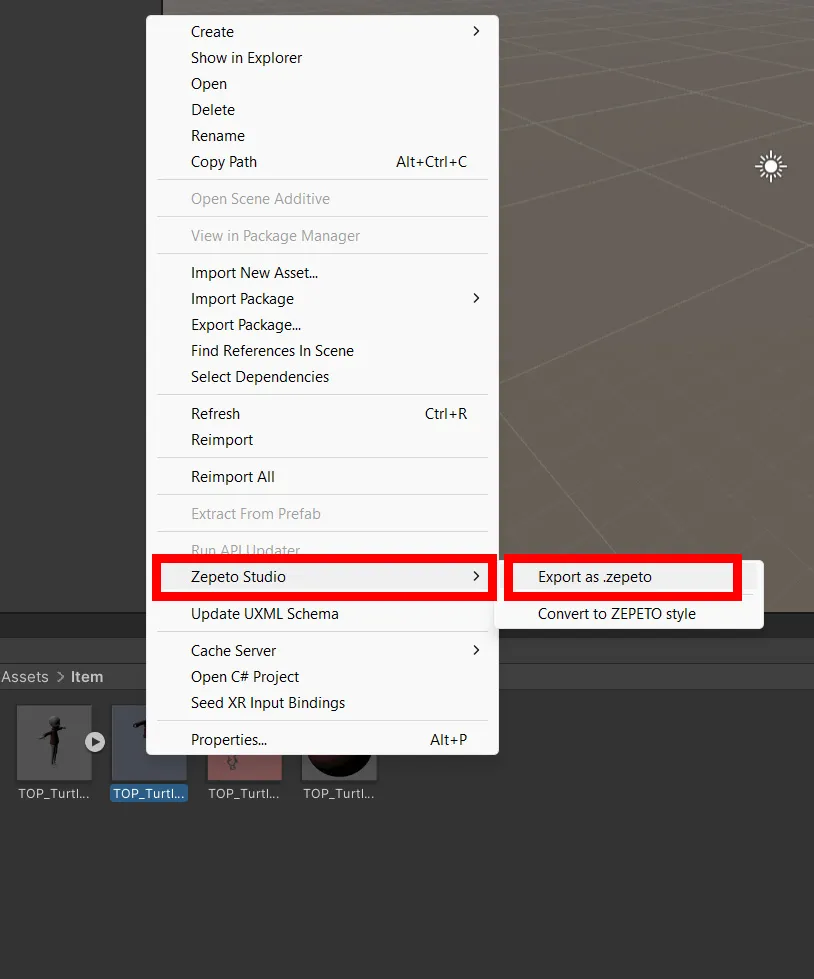Click "Reimport All"
Screen dimensions: 814x979
tap(232, 476)
